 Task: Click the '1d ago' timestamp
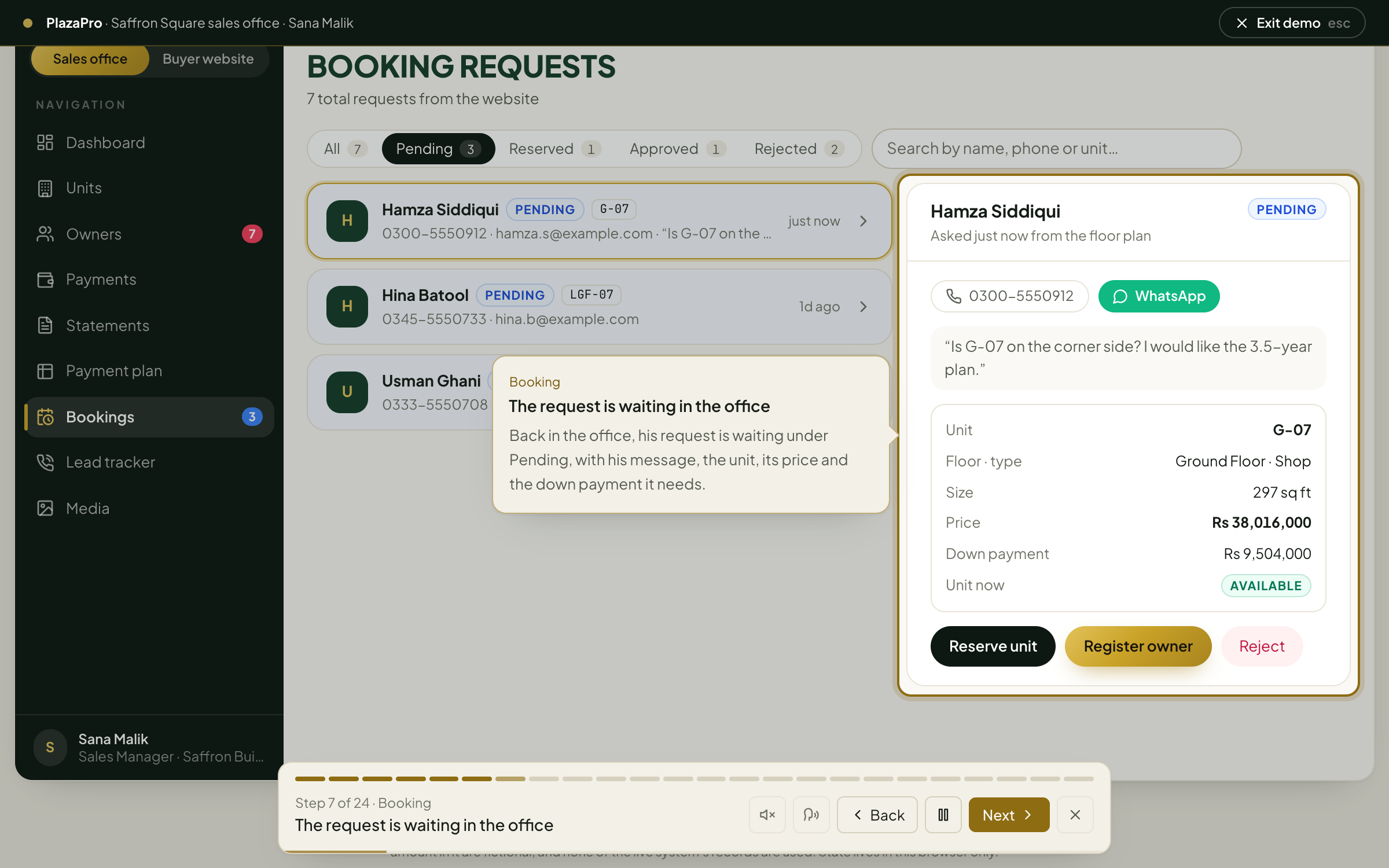pyautogui.click(x=820, y=307)
